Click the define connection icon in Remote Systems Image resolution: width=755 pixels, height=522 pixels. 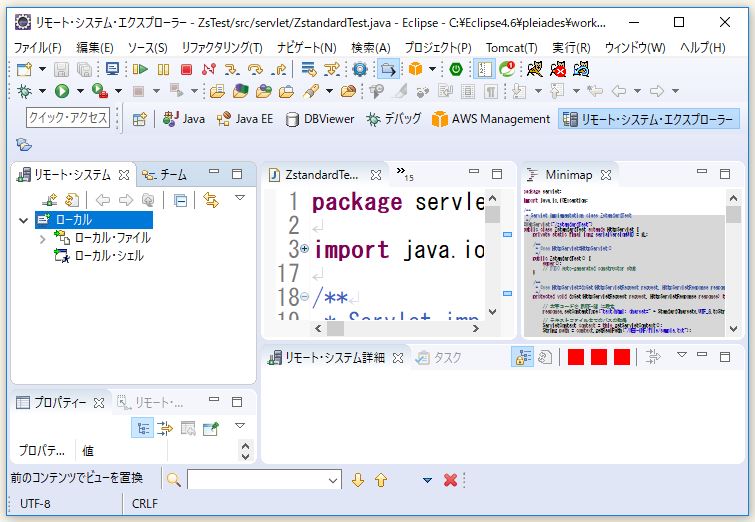click(49, 200)
